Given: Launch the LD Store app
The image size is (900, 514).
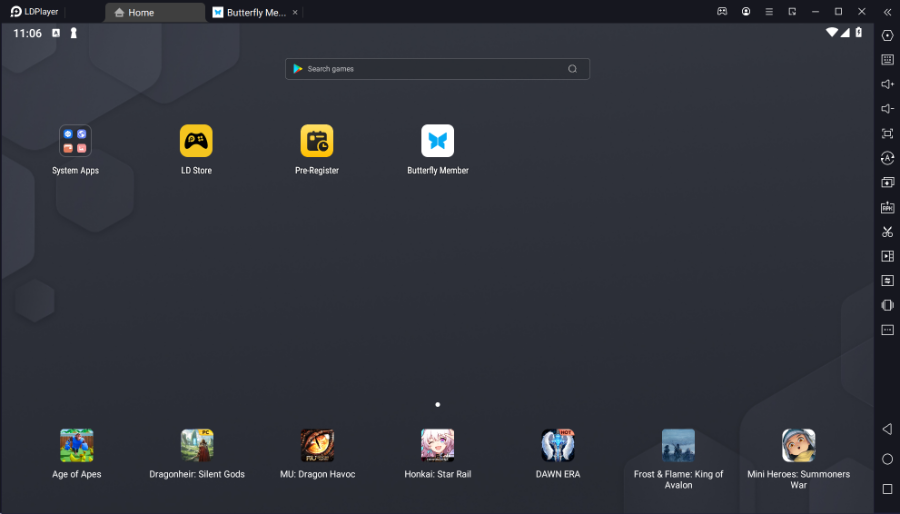Looking at the screenshot, I should pos(196,141).
